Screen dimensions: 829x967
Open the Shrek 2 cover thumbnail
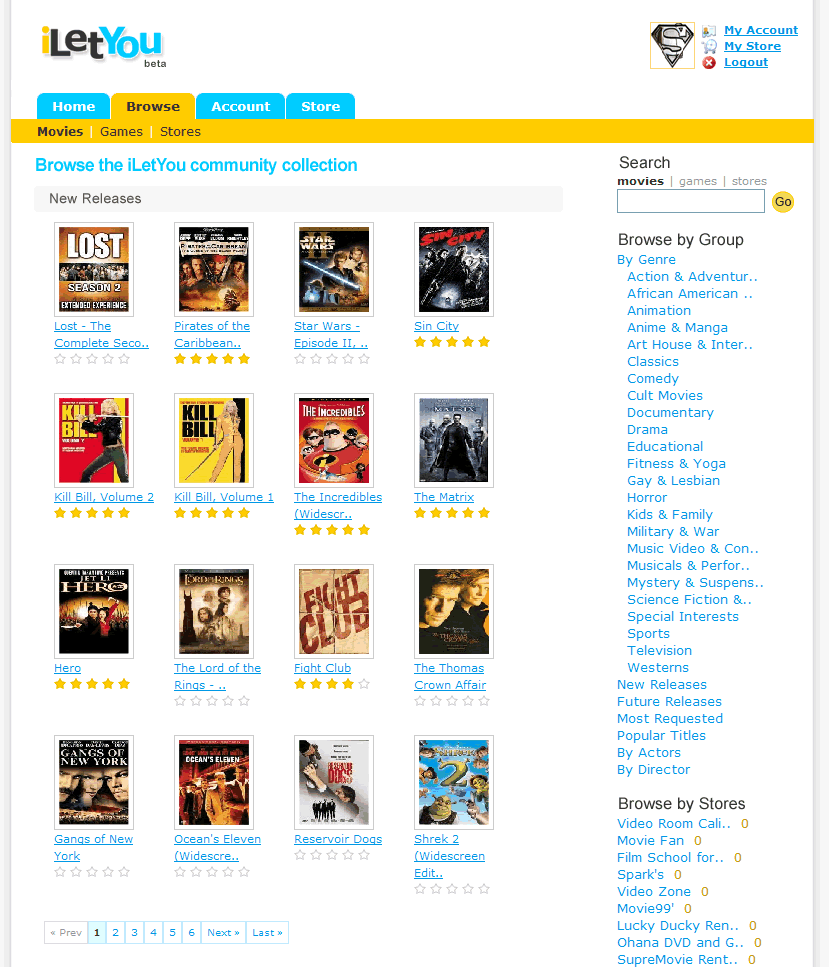[x=453, y=782]
